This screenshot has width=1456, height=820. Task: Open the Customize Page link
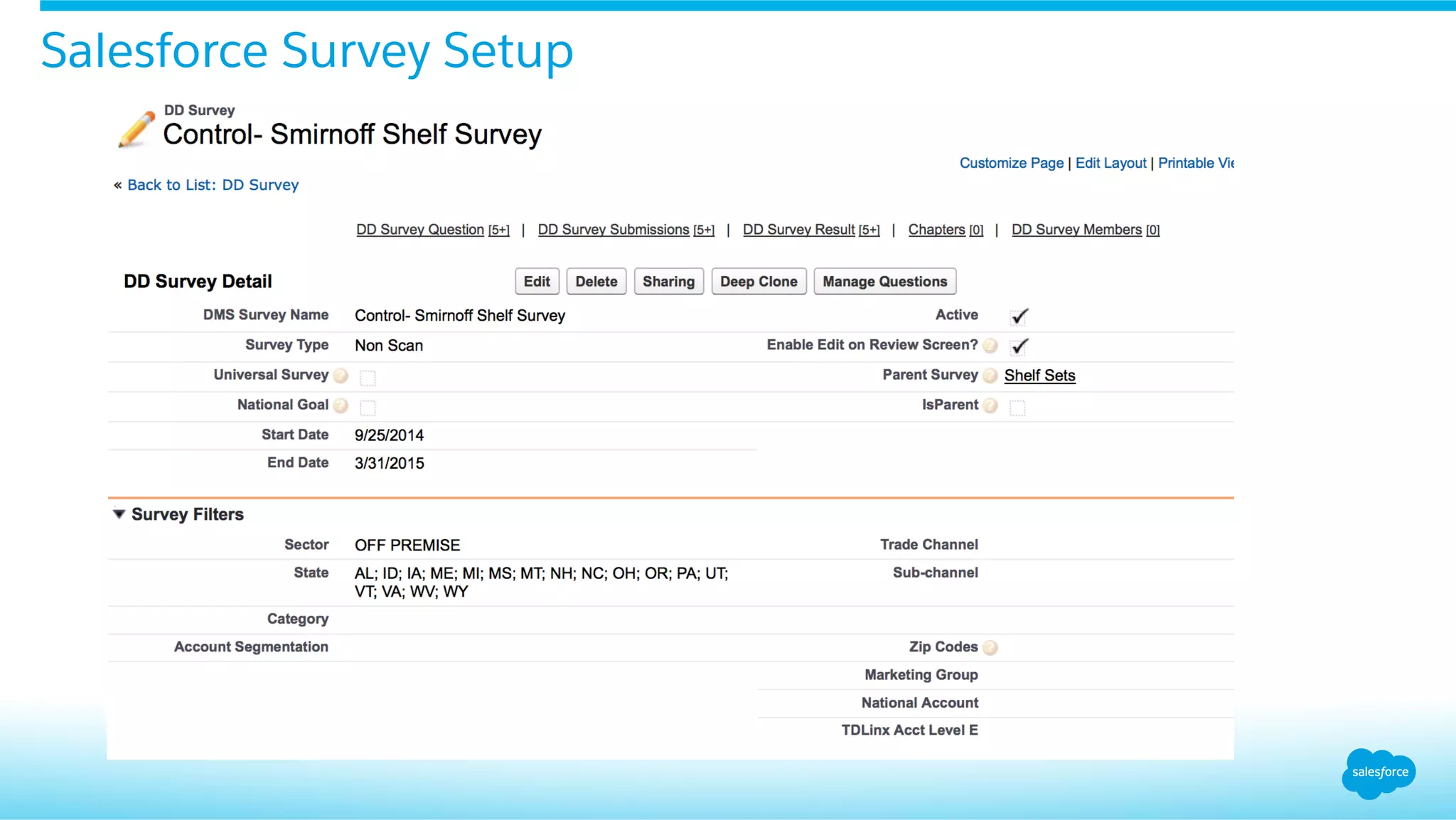pyautogui.click(x=1012, y=163)
